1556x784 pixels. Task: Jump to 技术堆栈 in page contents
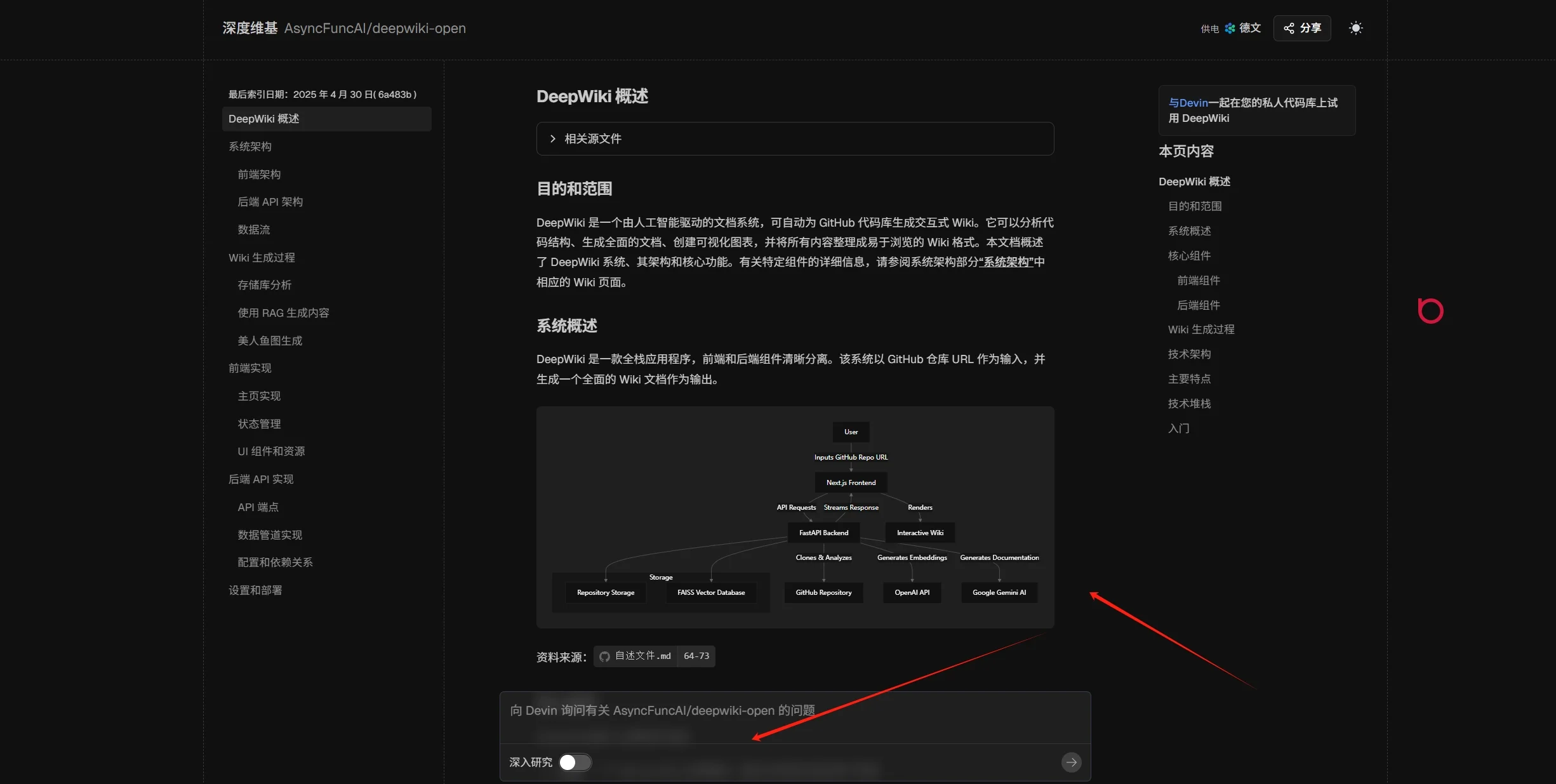pos(1190,404)
